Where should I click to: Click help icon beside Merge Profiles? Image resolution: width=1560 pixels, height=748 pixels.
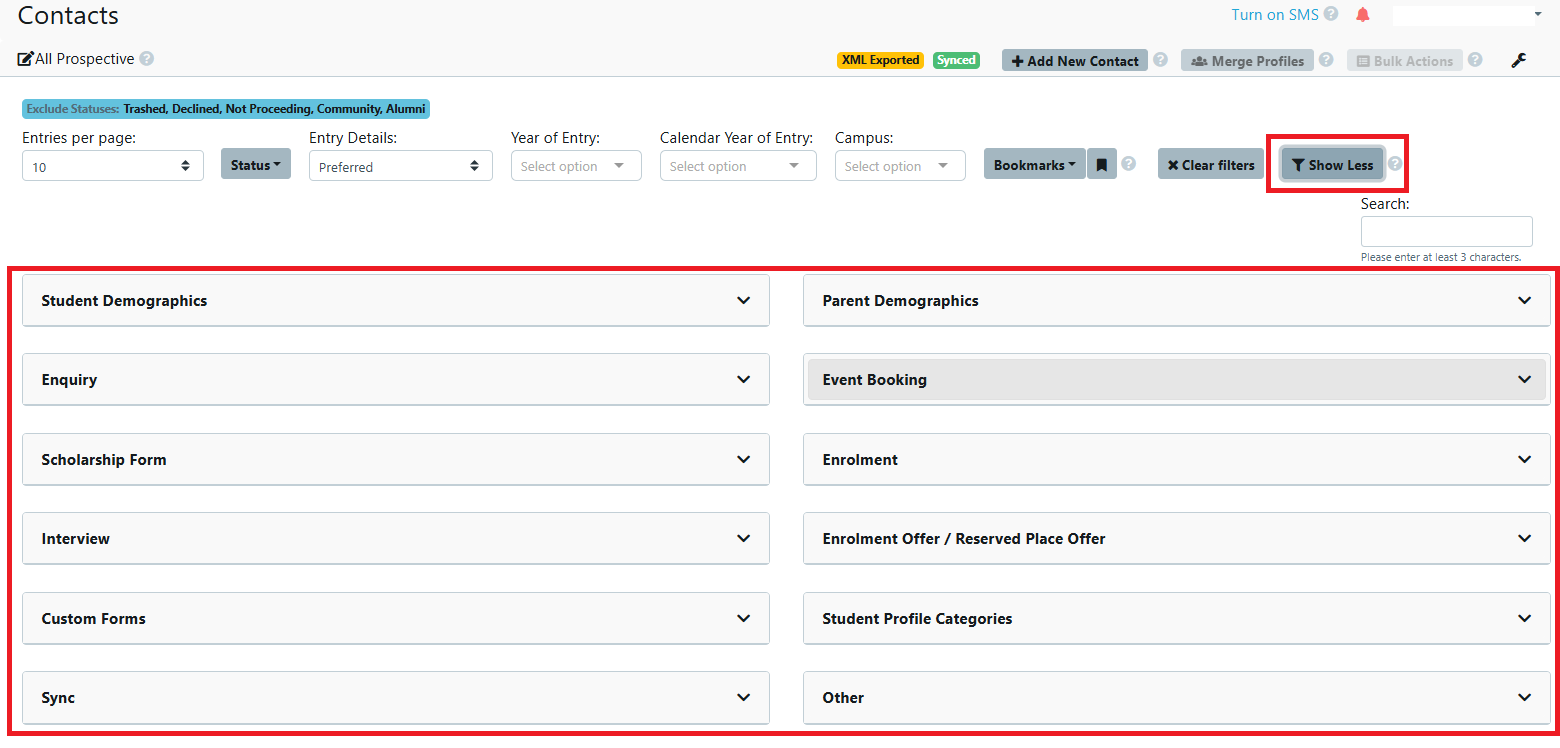coord(1325,60)
